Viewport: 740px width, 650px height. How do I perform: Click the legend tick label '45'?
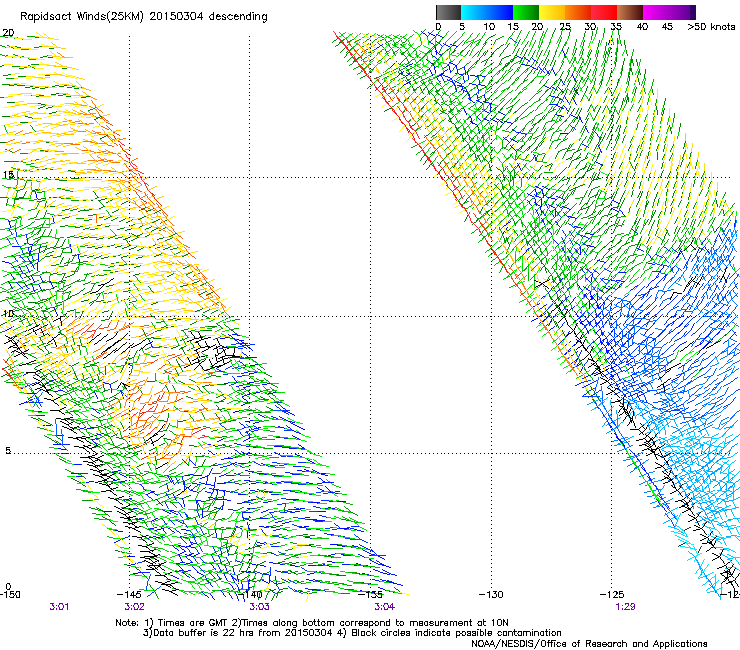point(667,27)
